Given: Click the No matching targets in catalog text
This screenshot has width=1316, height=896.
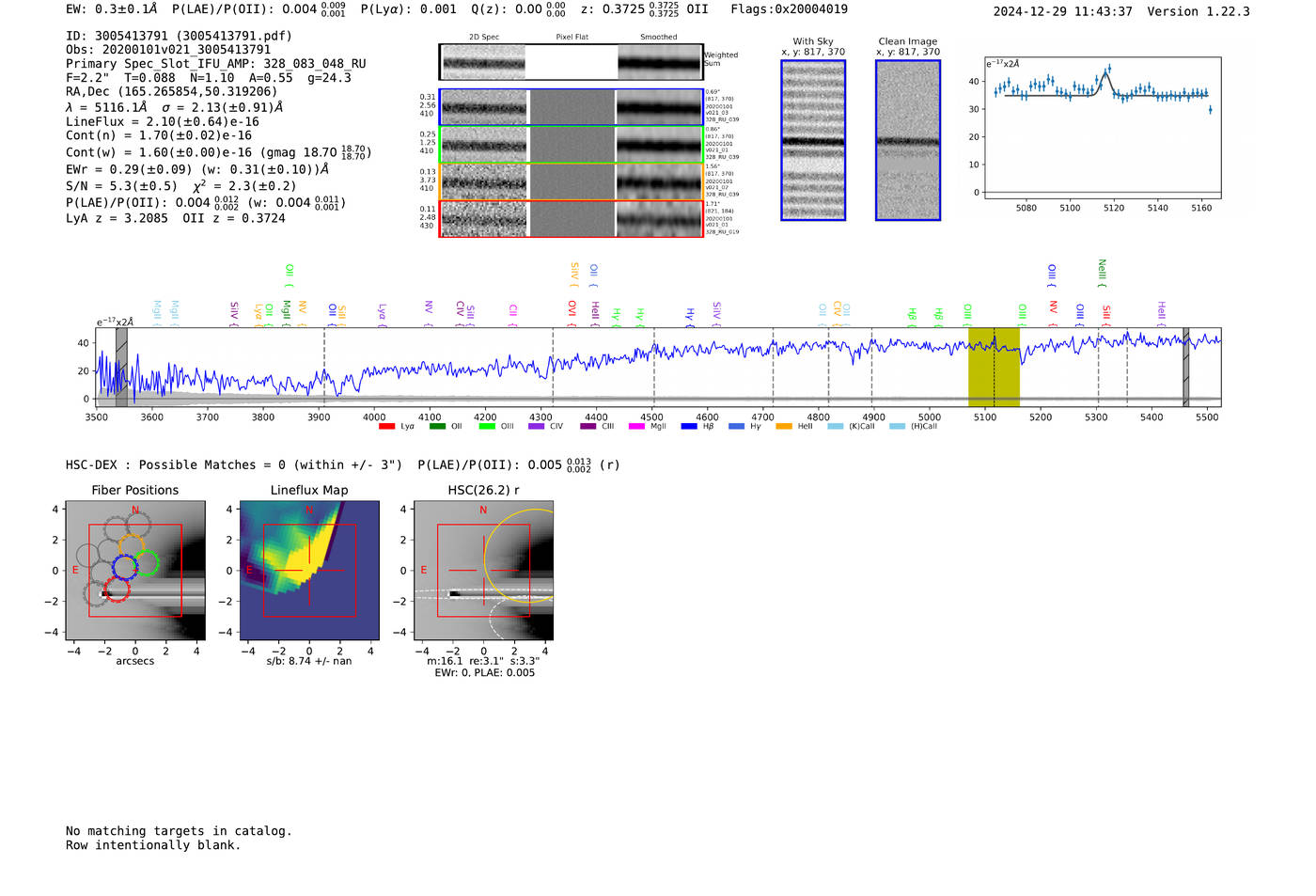Looking at the screenshot, I should [179, 831].
